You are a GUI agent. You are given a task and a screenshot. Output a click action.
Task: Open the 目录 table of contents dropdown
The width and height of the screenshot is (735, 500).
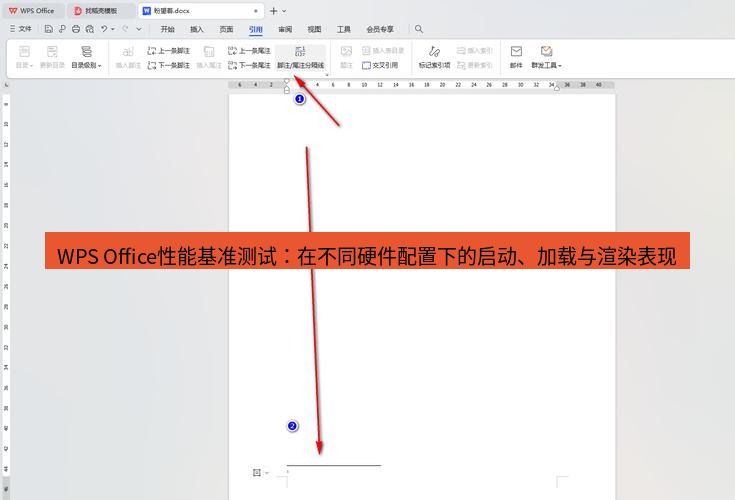point(24,57)
